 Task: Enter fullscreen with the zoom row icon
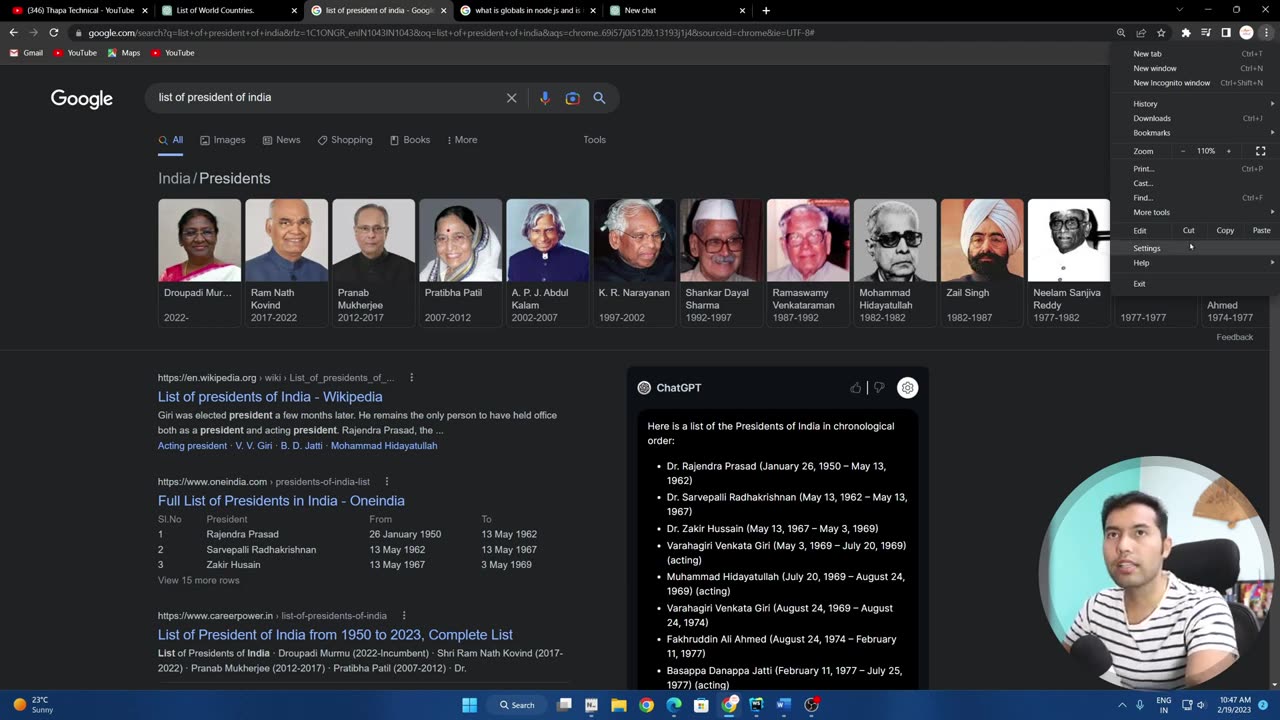coord(1260,151)
